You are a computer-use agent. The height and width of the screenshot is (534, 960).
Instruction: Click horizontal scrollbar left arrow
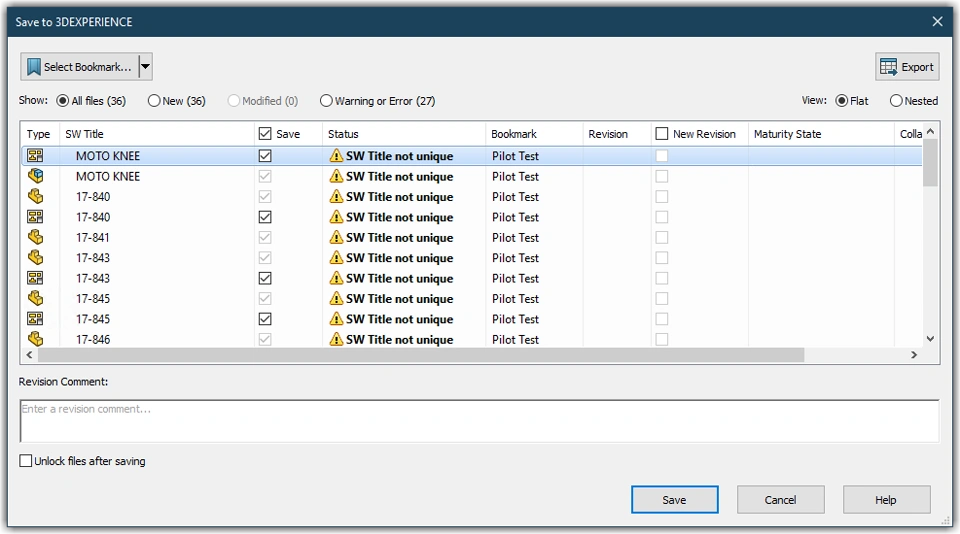[29, 355]
